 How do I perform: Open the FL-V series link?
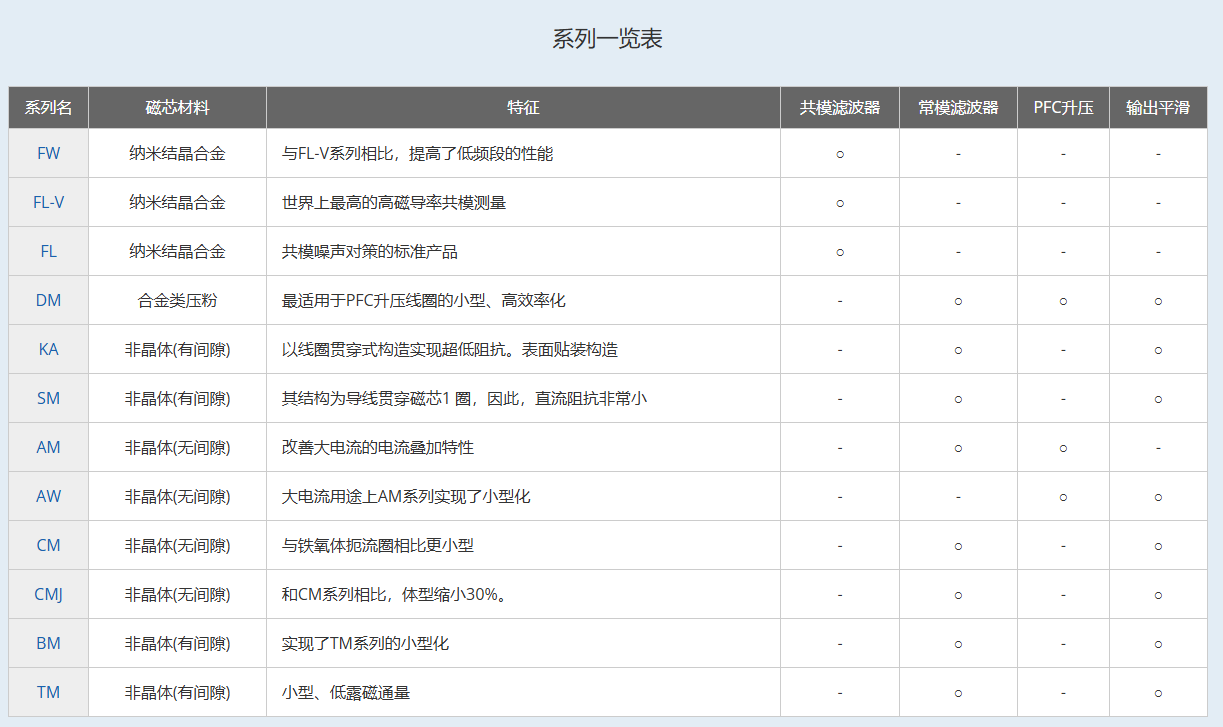(x=48, y=202)
